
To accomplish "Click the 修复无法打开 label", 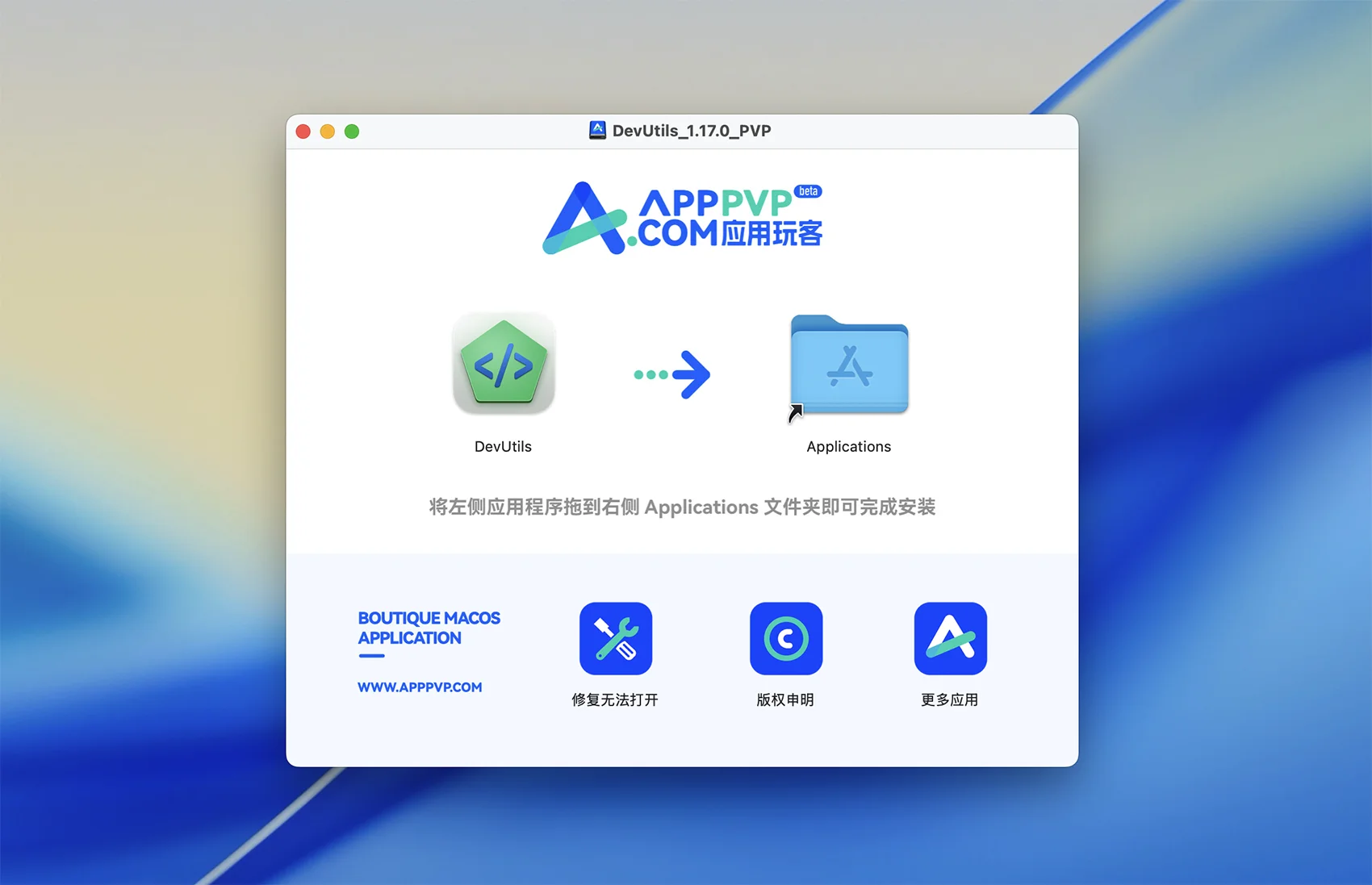I will (x=615, y=699).
